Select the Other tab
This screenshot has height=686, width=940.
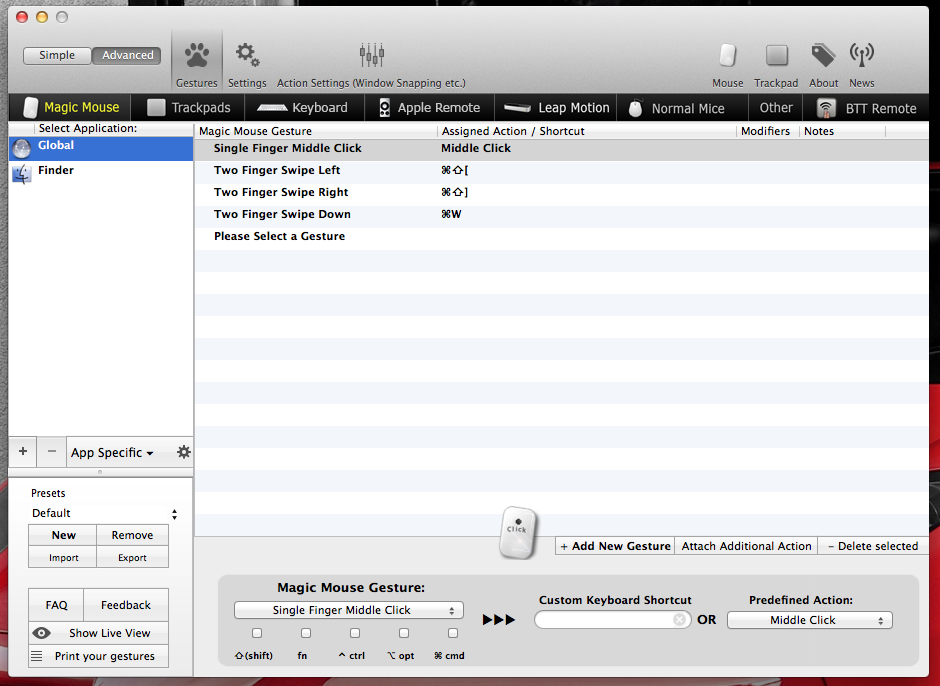point(776,108)
